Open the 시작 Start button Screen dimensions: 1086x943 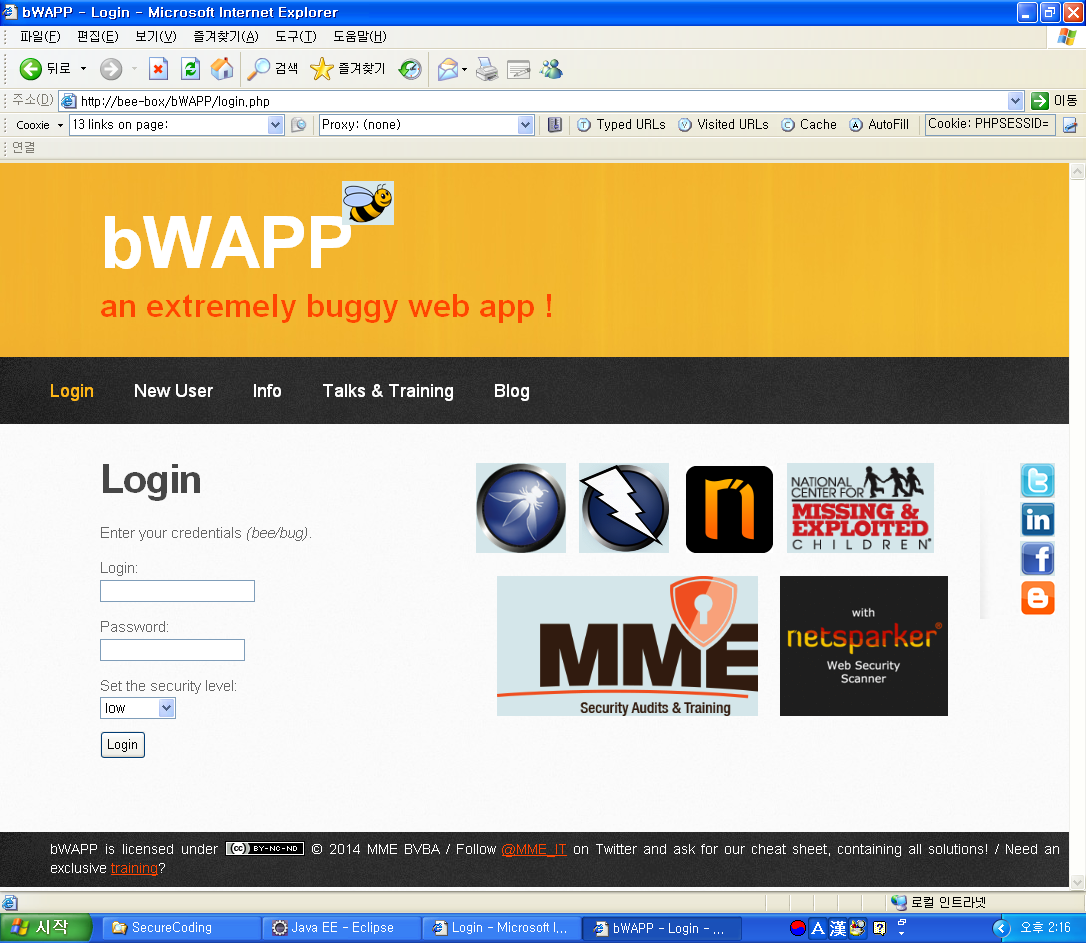pyautogui.click(x=46, y=928)
